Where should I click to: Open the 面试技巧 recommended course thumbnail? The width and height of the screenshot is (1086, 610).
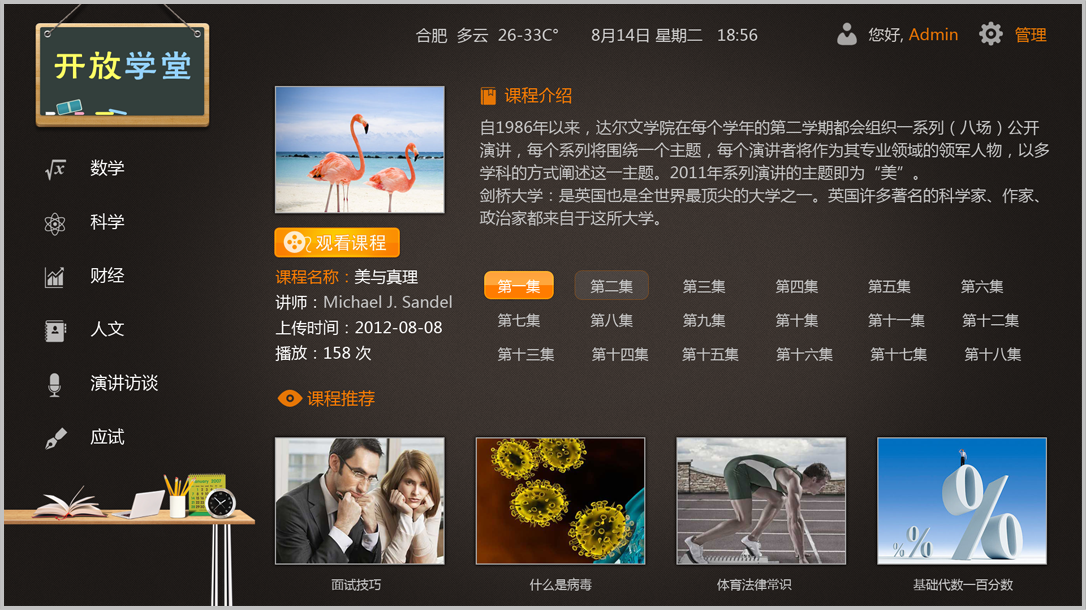359,501
